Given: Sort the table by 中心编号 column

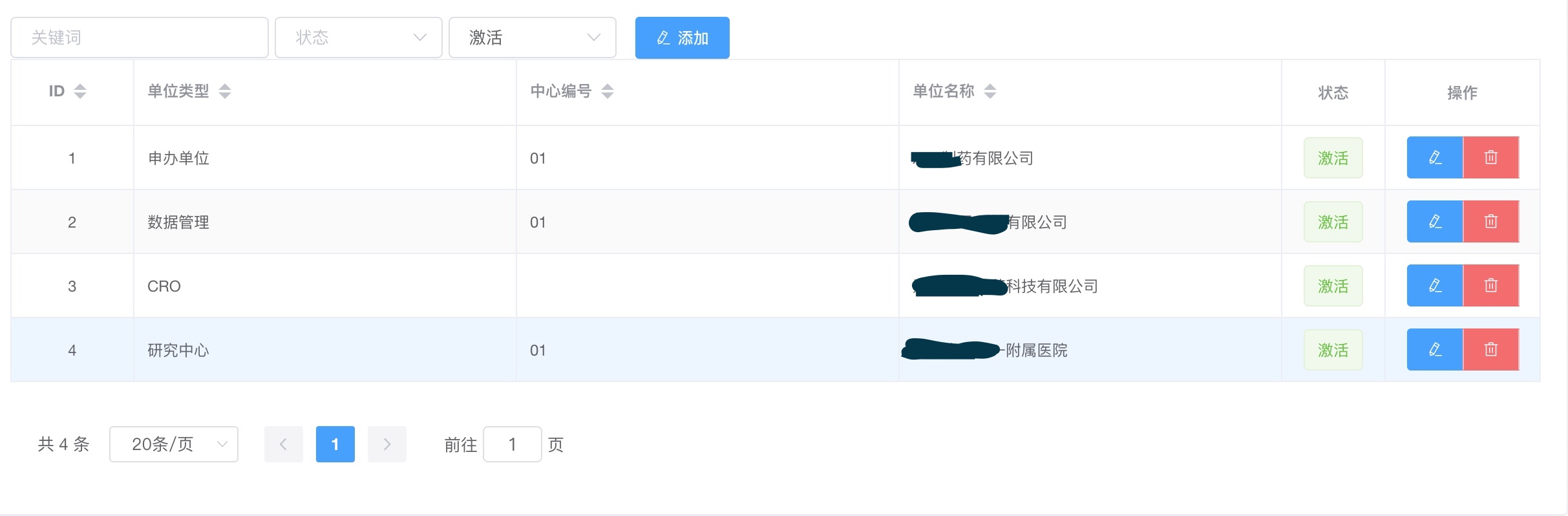Looking at the screenshot, I should (x=608, y=91).
